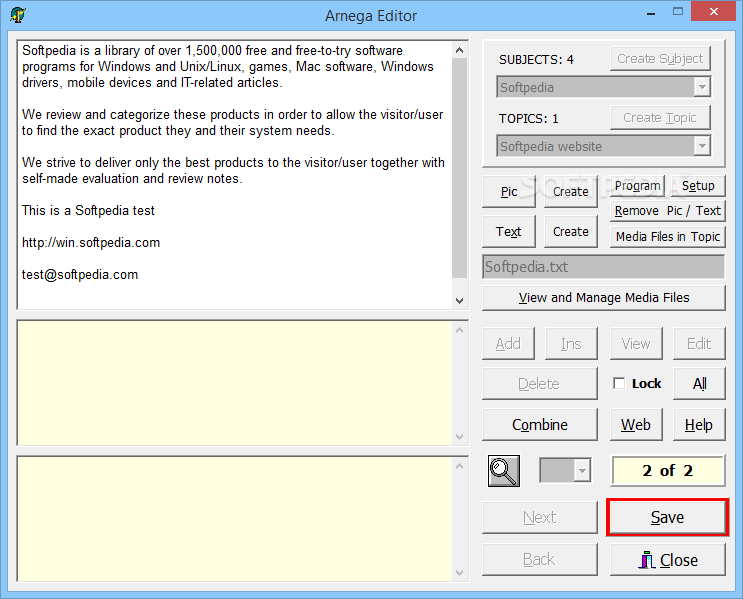Screen dimensions: 743x599
Task: Click Media Files in Topic button
Action: [668, 236]
